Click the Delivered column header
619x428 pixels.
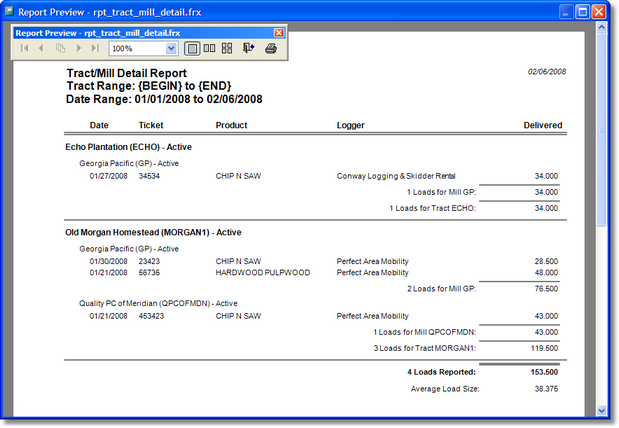[x=543, y=125]
